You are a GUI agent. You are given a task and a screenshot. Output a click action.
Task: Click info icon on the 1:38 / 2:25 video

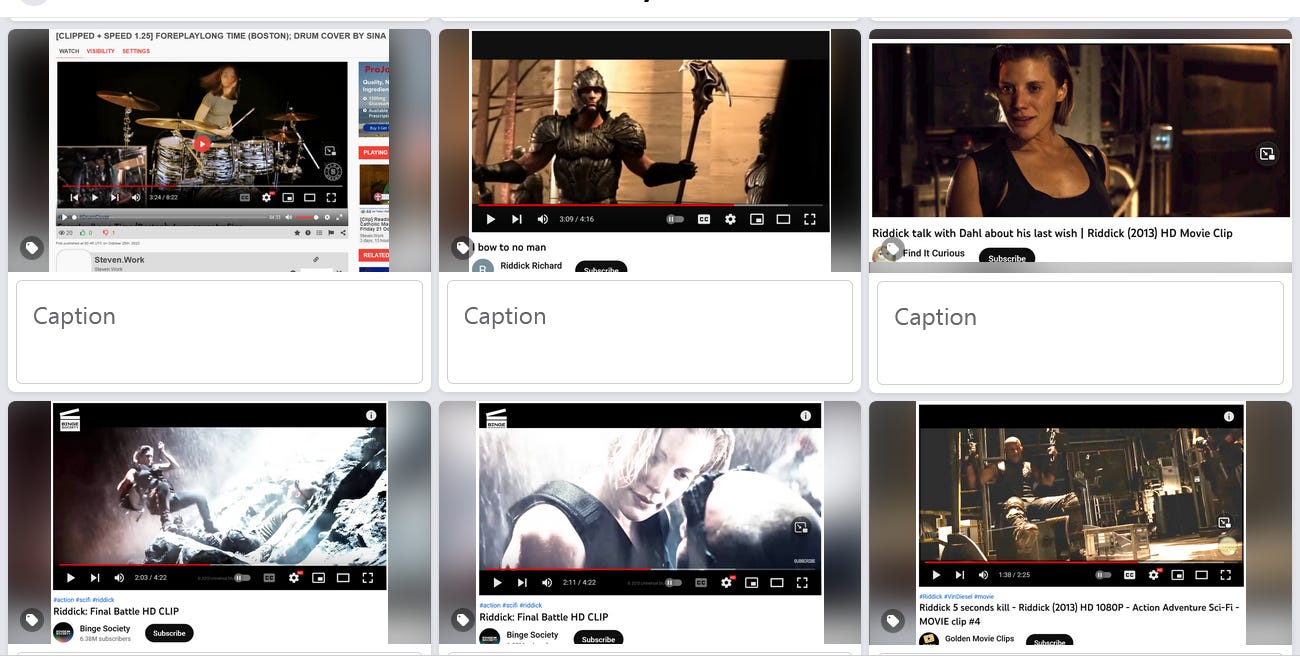pos(1229,416)
